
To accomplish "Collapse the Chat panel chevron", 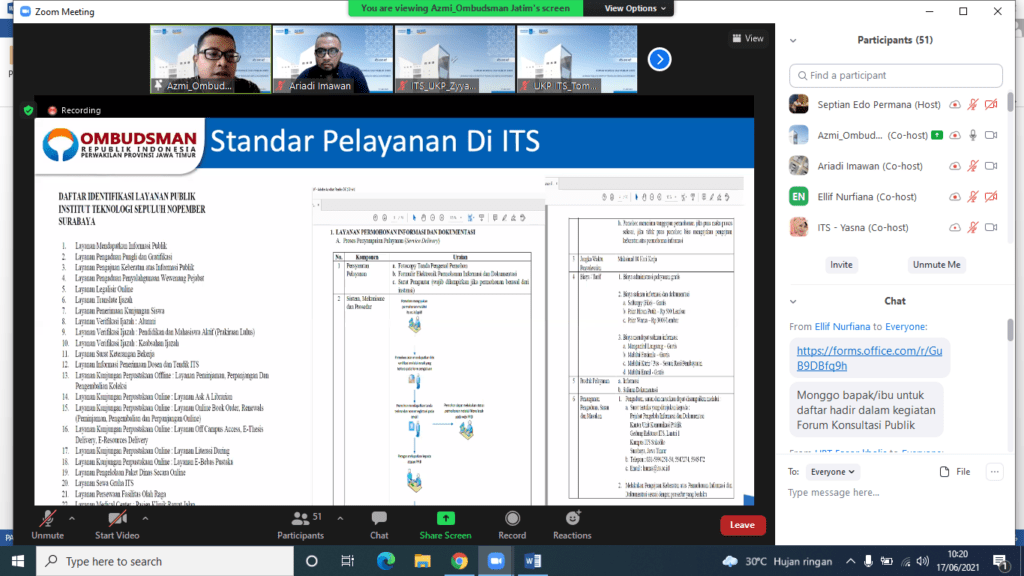I will (793, 302).
